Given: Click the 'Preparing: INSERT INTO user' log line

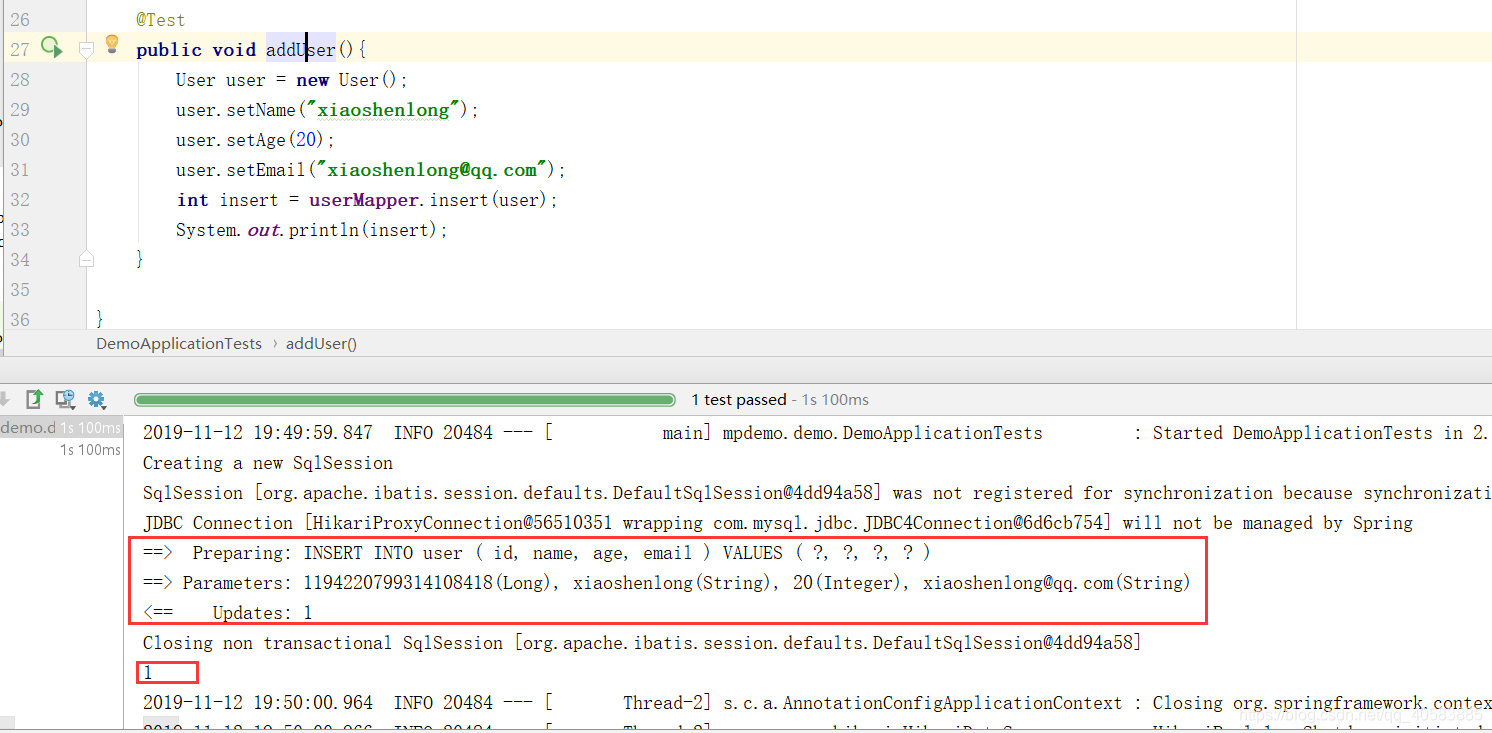Looking at the screenshot, I should [537, 553].
